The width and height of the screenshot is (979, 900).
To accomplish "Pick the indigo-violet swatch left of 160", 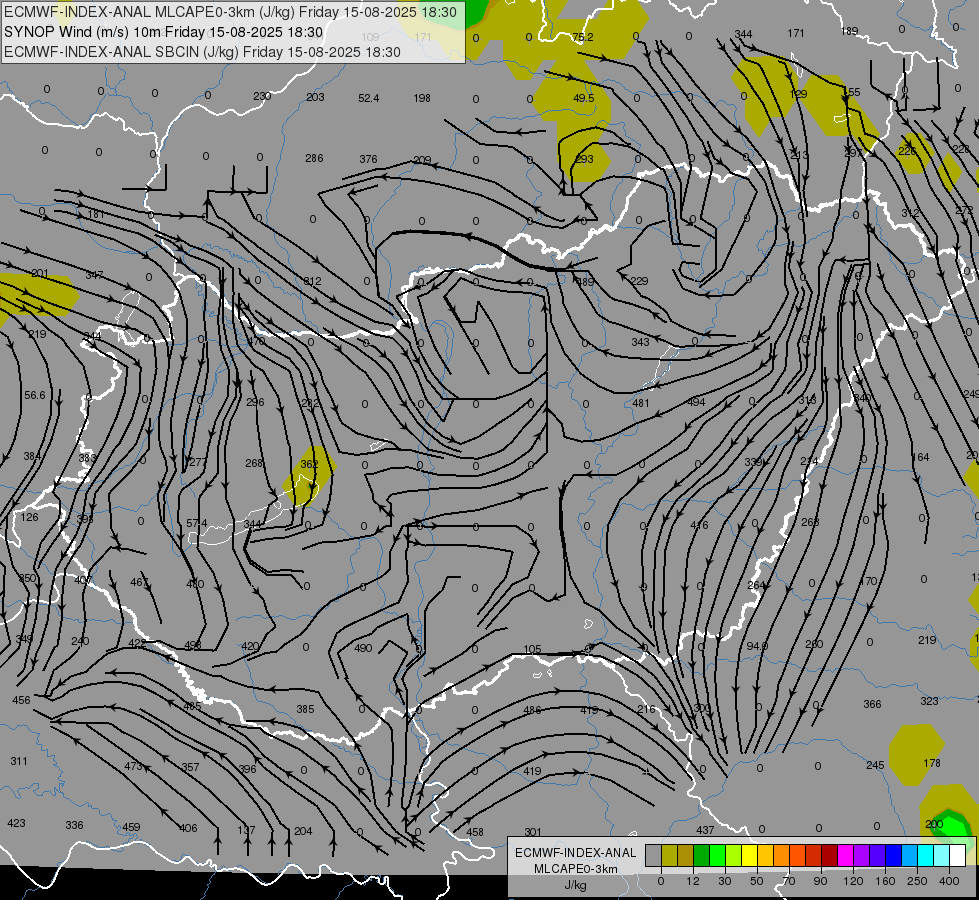I will pos(878,855).
